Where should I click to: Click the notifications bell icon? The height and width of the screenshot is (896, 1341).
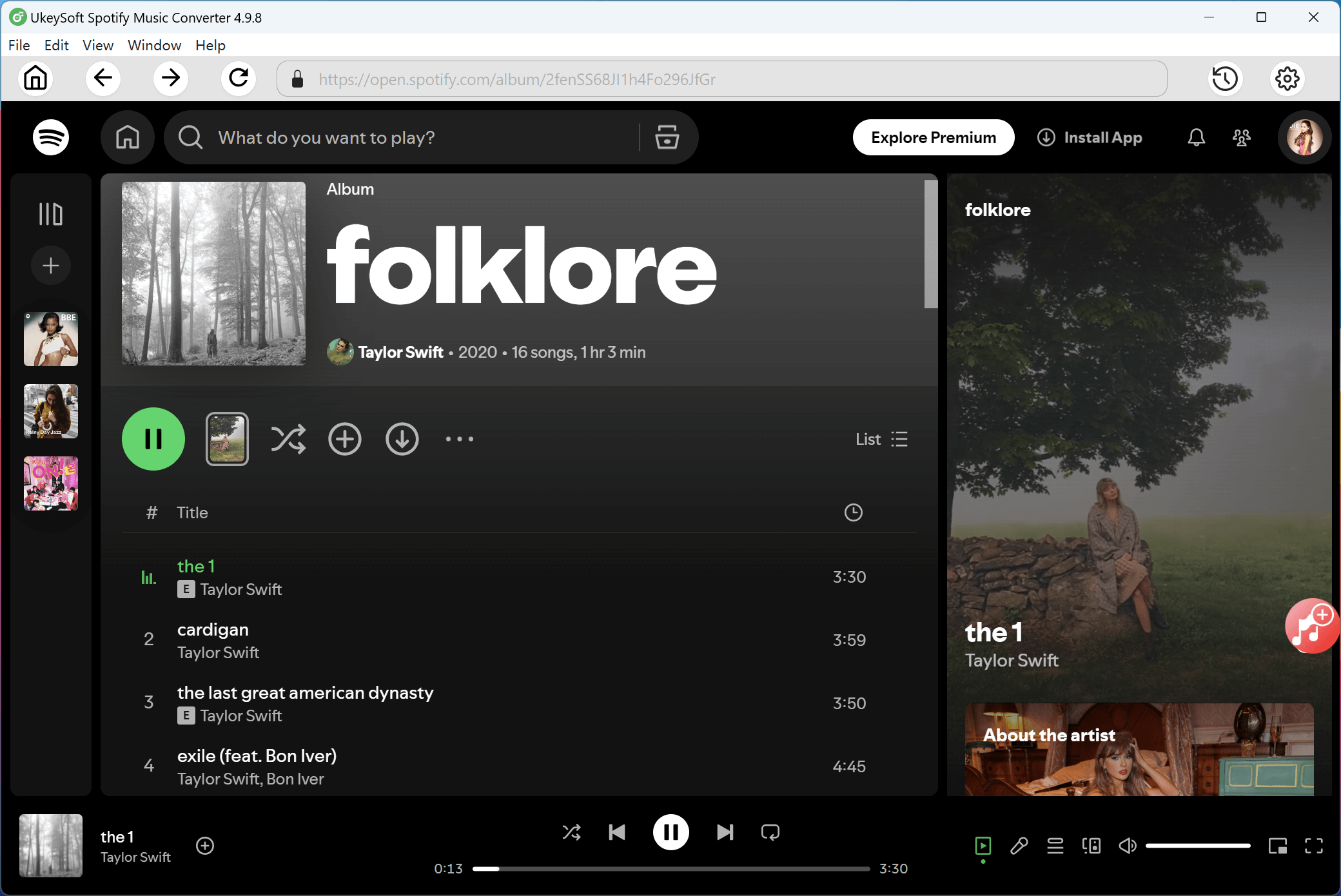point(1196,137)
